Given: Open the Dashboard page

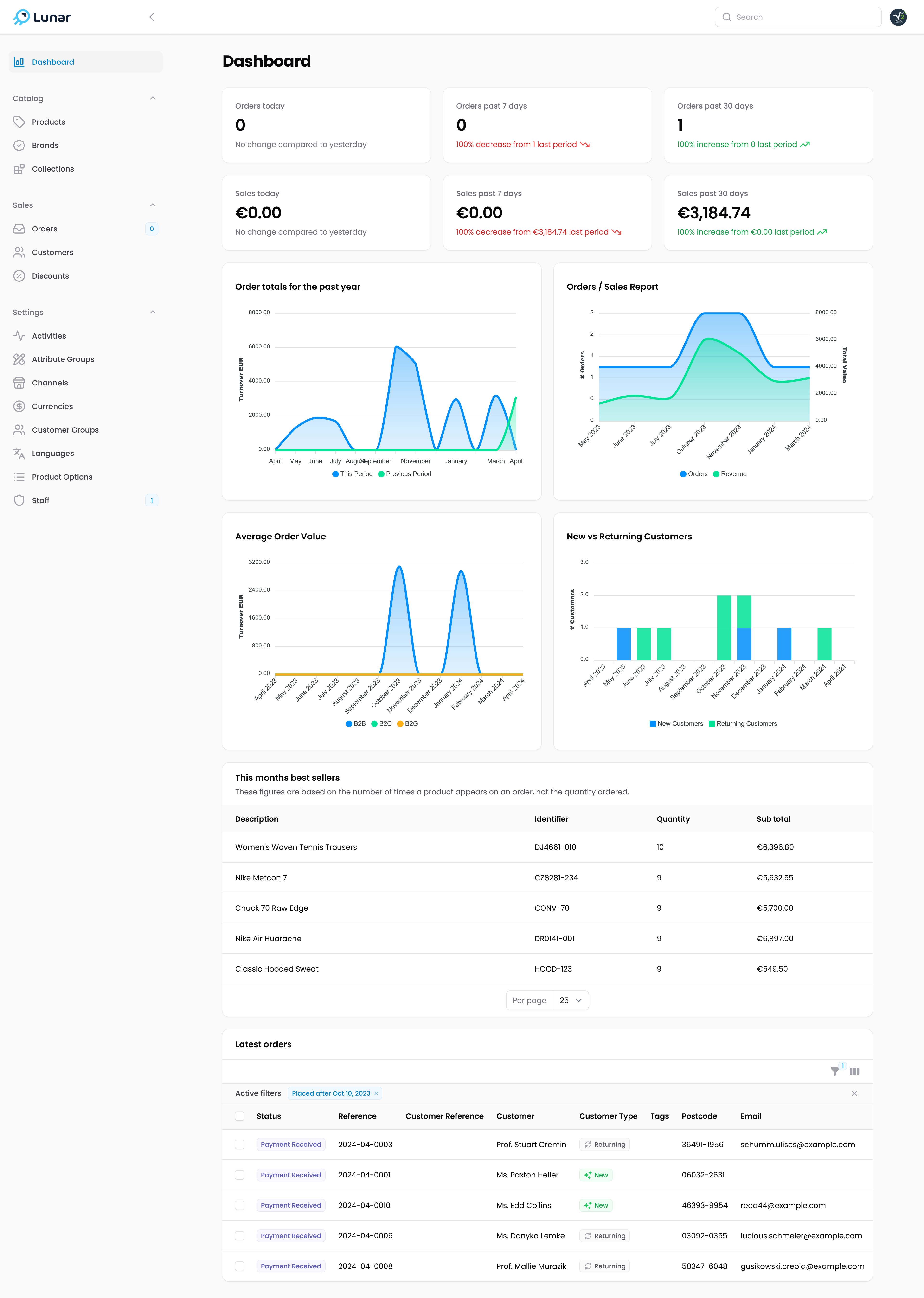Looking at the screenshot, I should [x=85, y=62].
